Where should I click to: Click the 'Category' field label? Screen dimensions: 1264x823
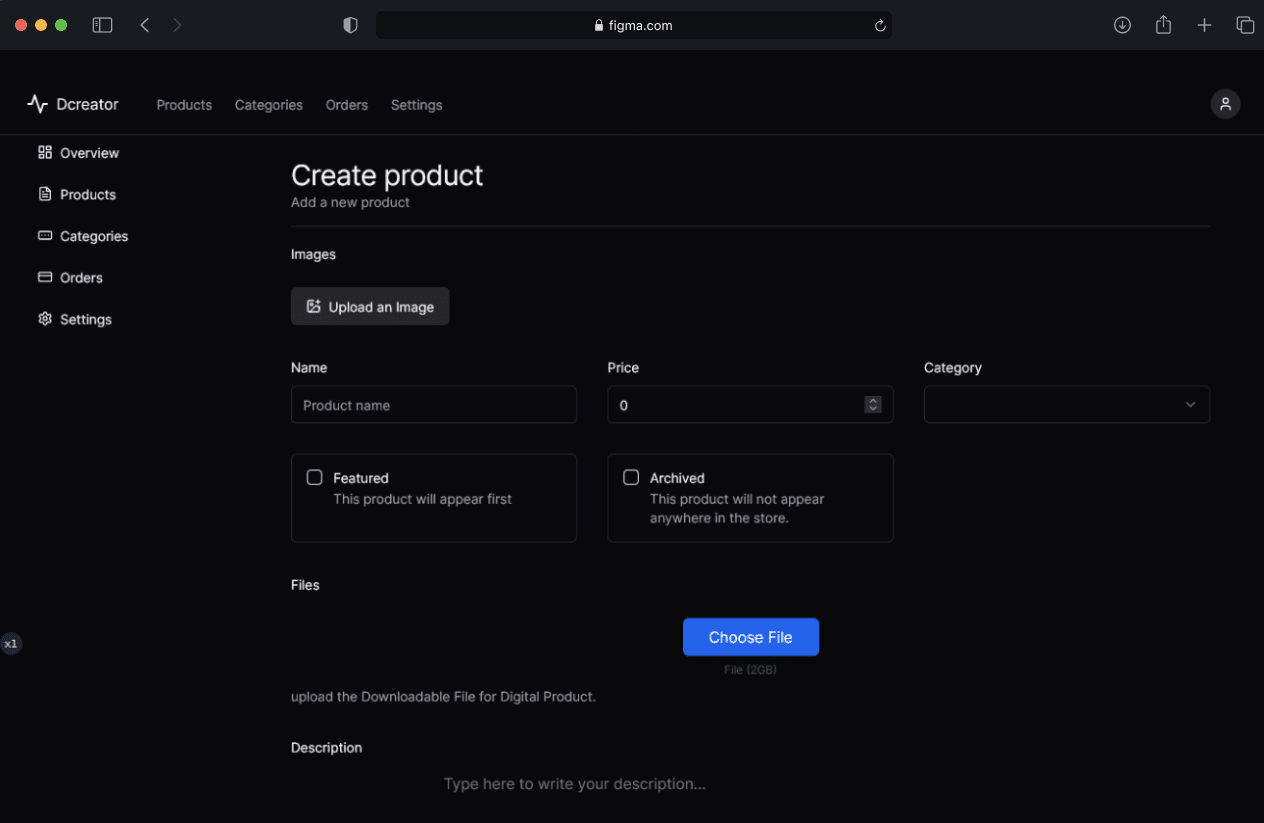[953, 368]
